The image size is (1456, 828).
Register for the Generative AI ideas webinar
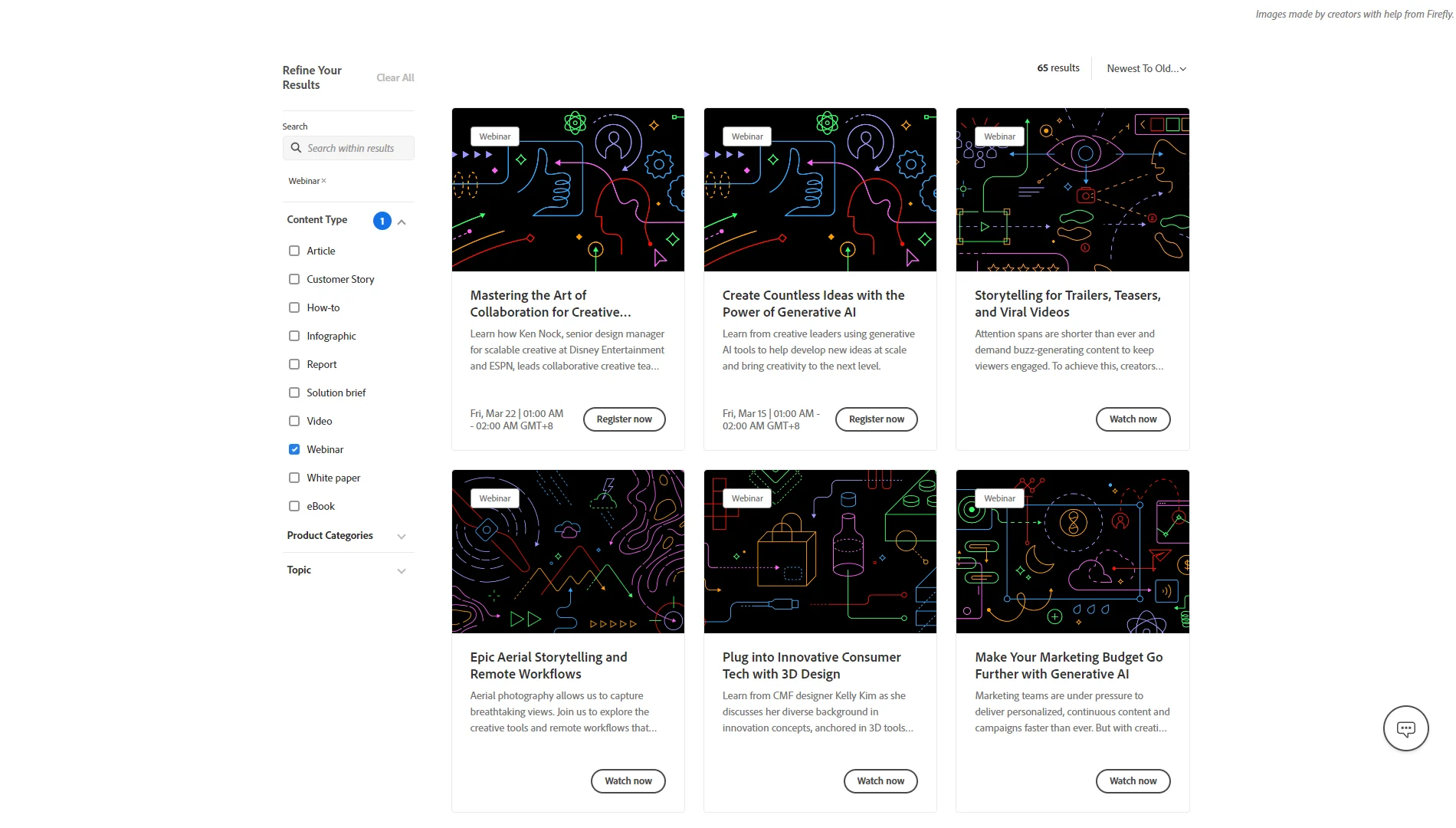pyautogui.click(x=876, y=419)
